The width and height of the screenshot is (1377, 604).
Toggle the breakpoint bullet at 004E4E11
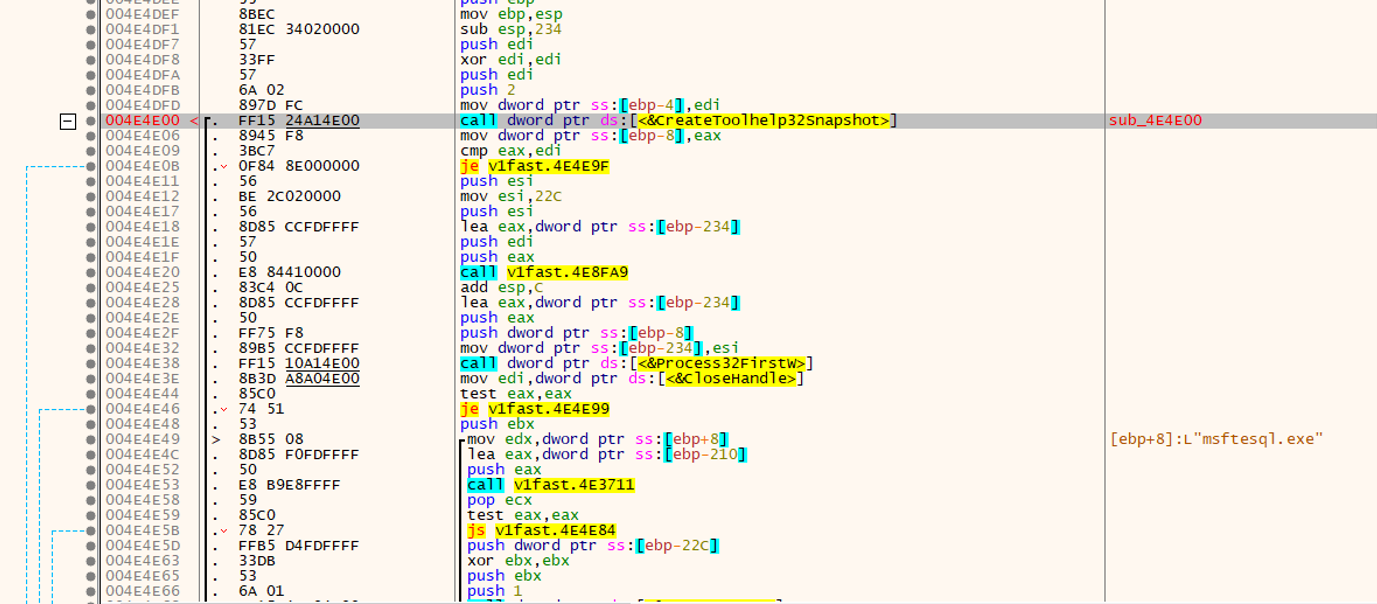90,180
